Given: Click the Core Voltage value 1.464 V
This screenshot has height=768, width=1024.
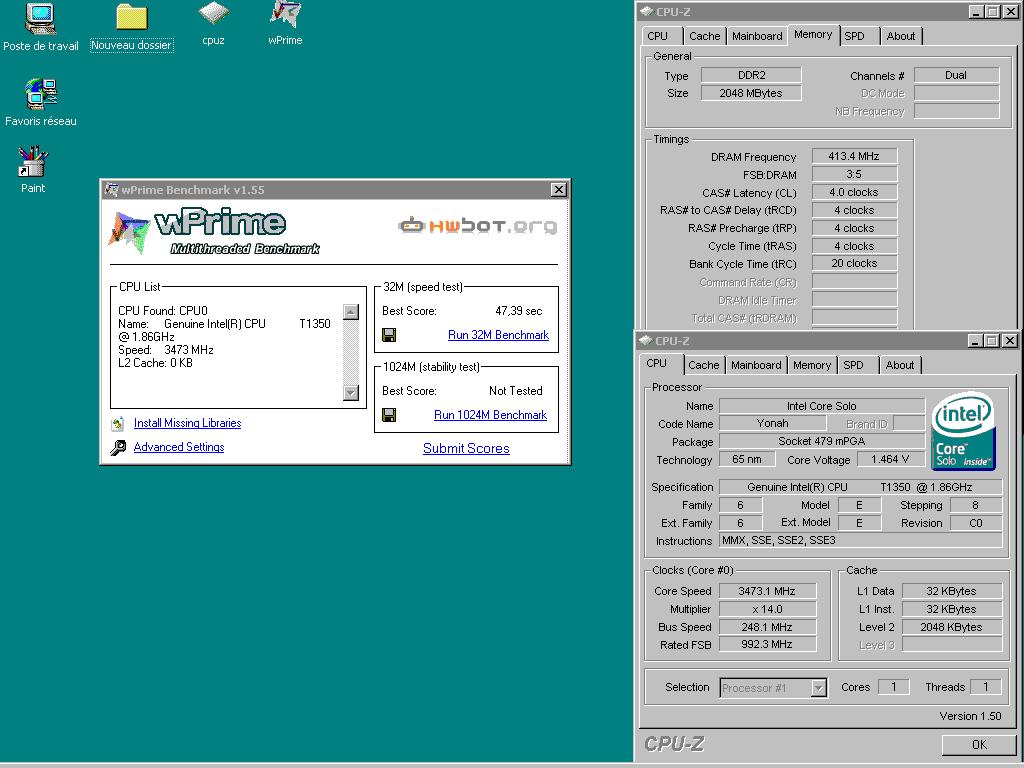Looking at the screenshot, I should (x=890, y=460).
